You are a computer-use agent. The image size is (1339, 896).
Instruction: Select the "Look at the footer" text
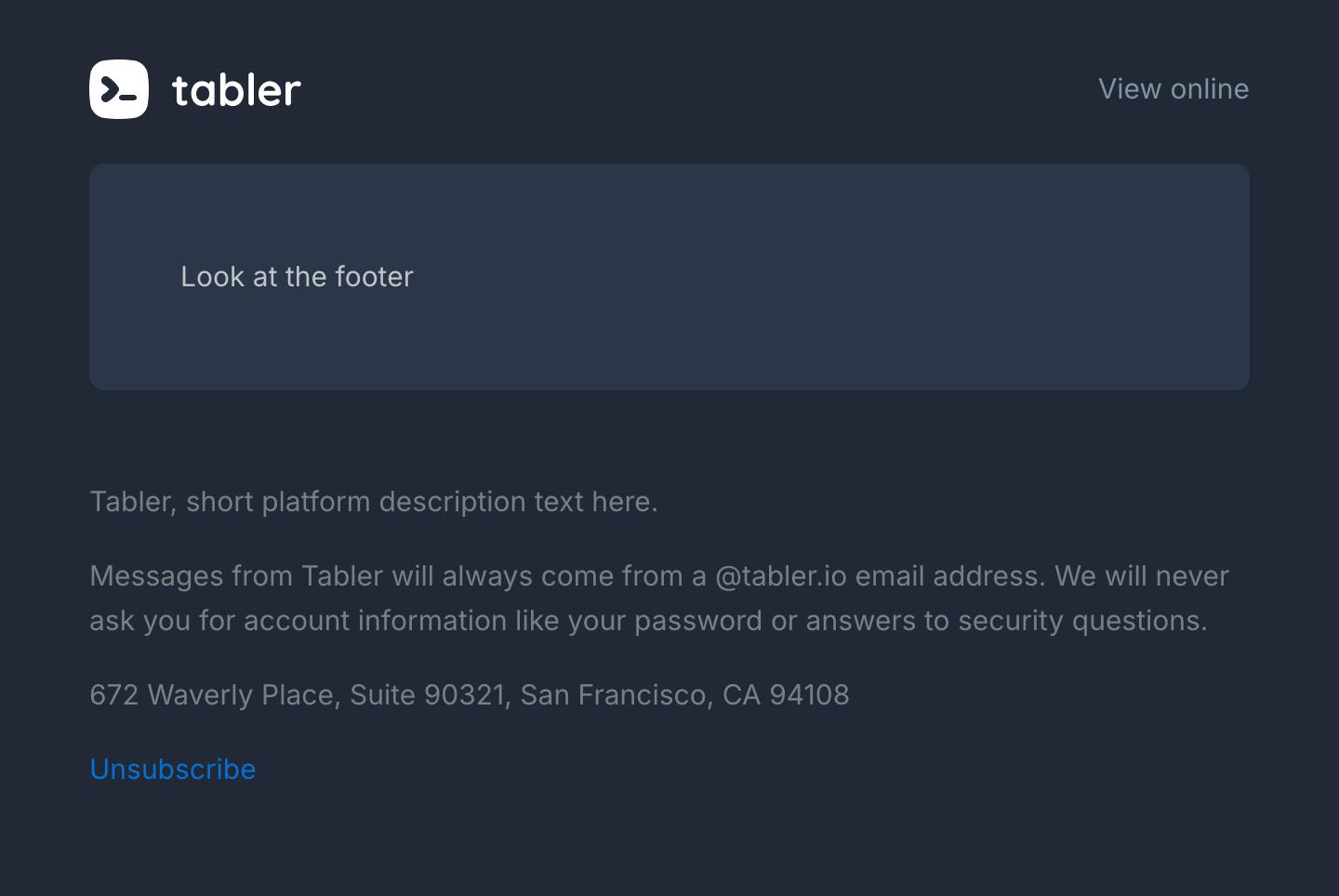[x=297, y=277]
